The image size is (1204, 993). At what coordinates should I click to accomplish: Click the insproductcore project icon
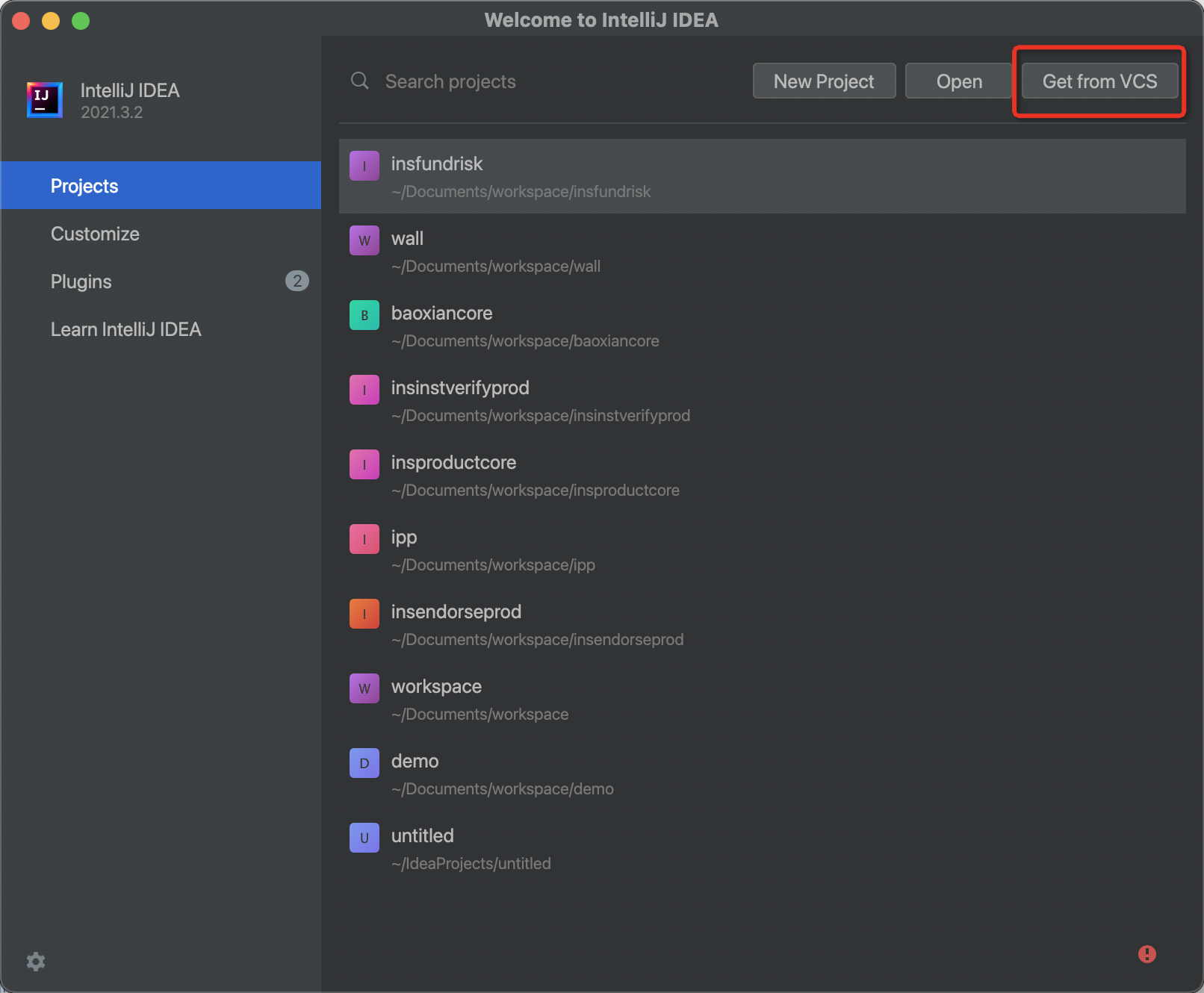[364, 464]
